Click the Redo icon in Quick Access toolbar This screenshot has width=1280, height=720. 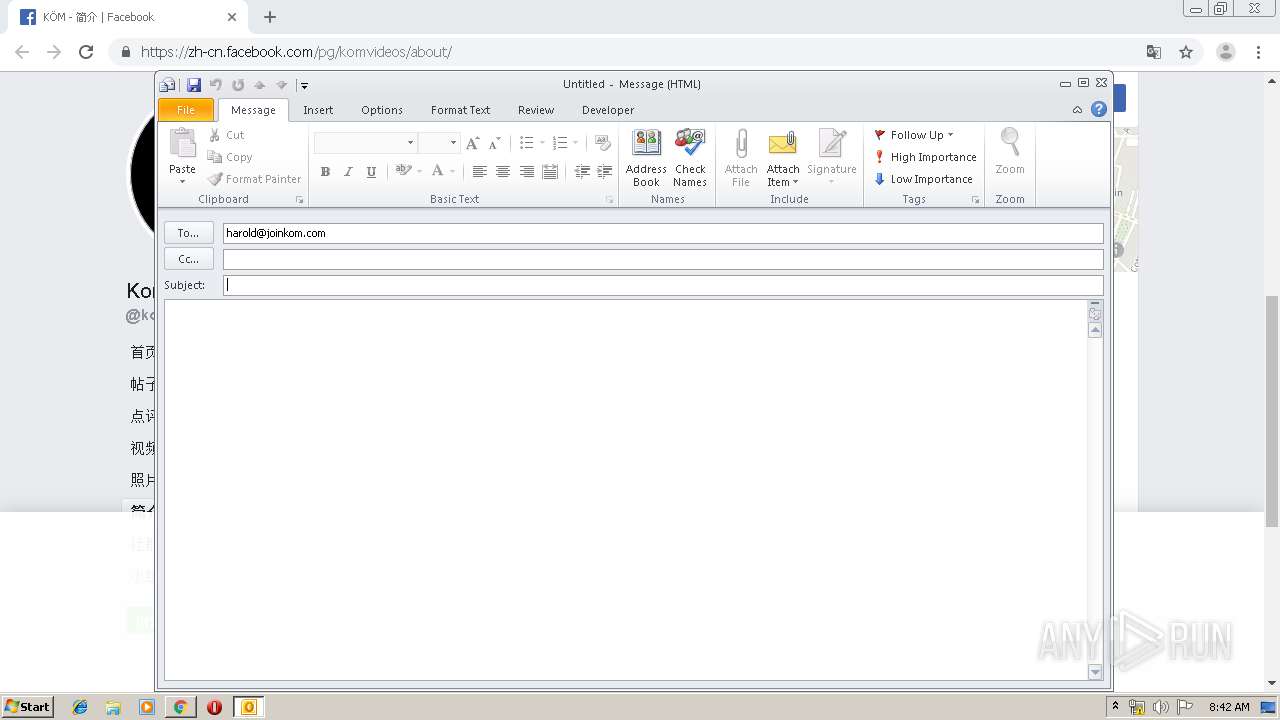[238, 85]
